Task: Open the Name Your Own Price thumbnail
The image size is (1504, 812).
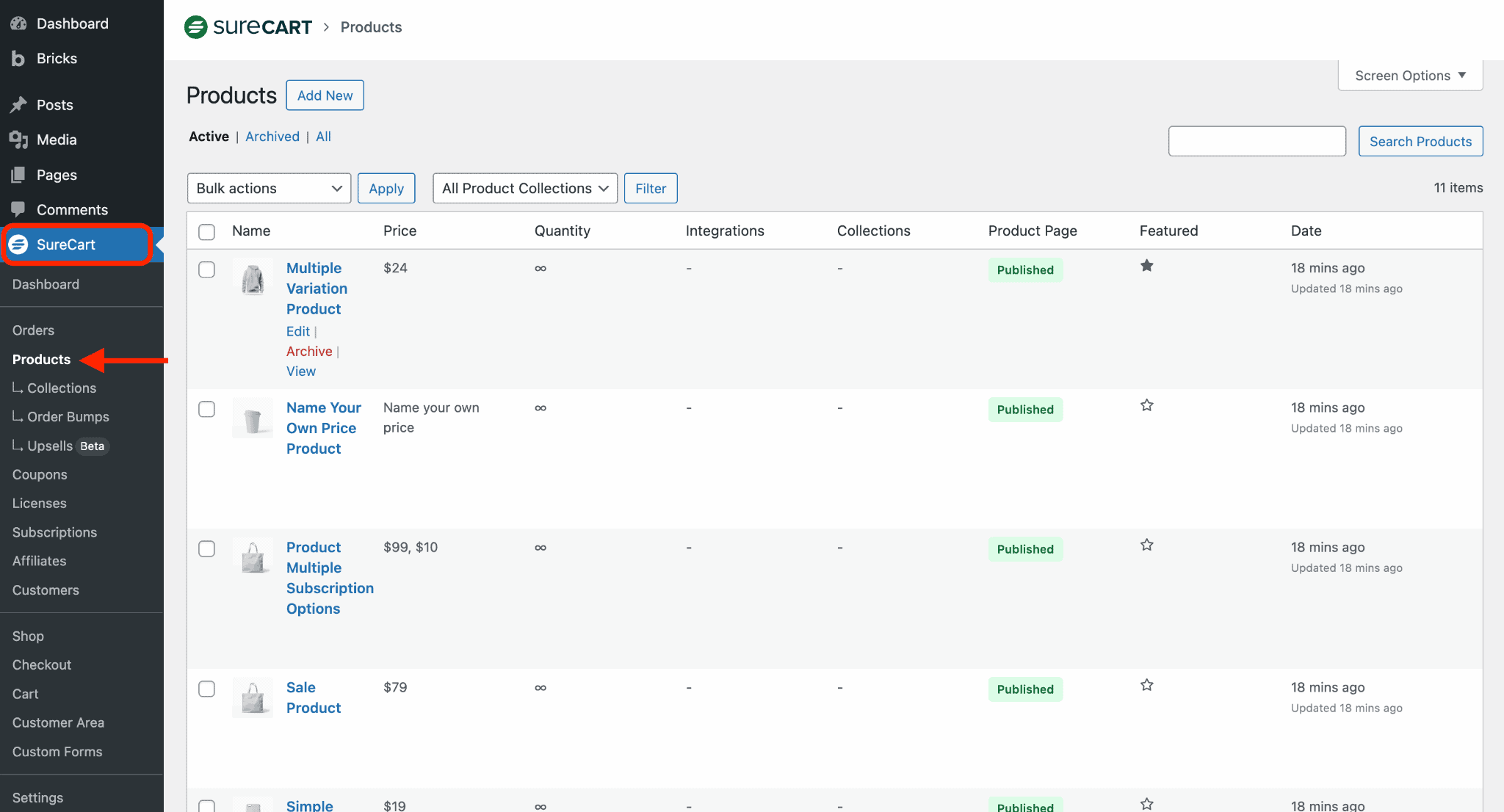Action: [x=253, y=419]
